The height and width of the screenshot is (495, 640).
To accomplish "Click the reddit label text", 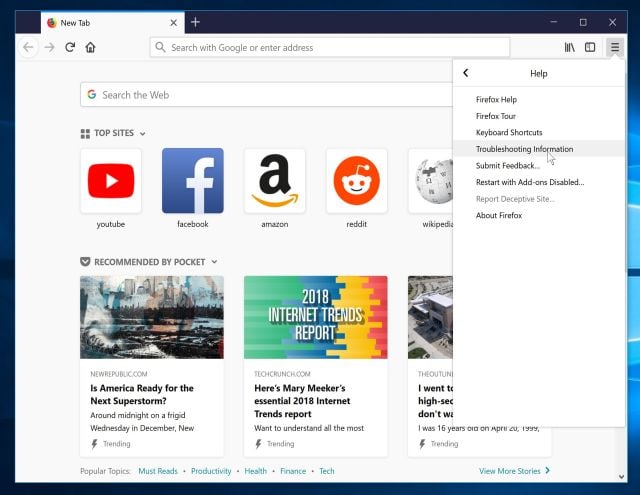I will tap(357, 224).
